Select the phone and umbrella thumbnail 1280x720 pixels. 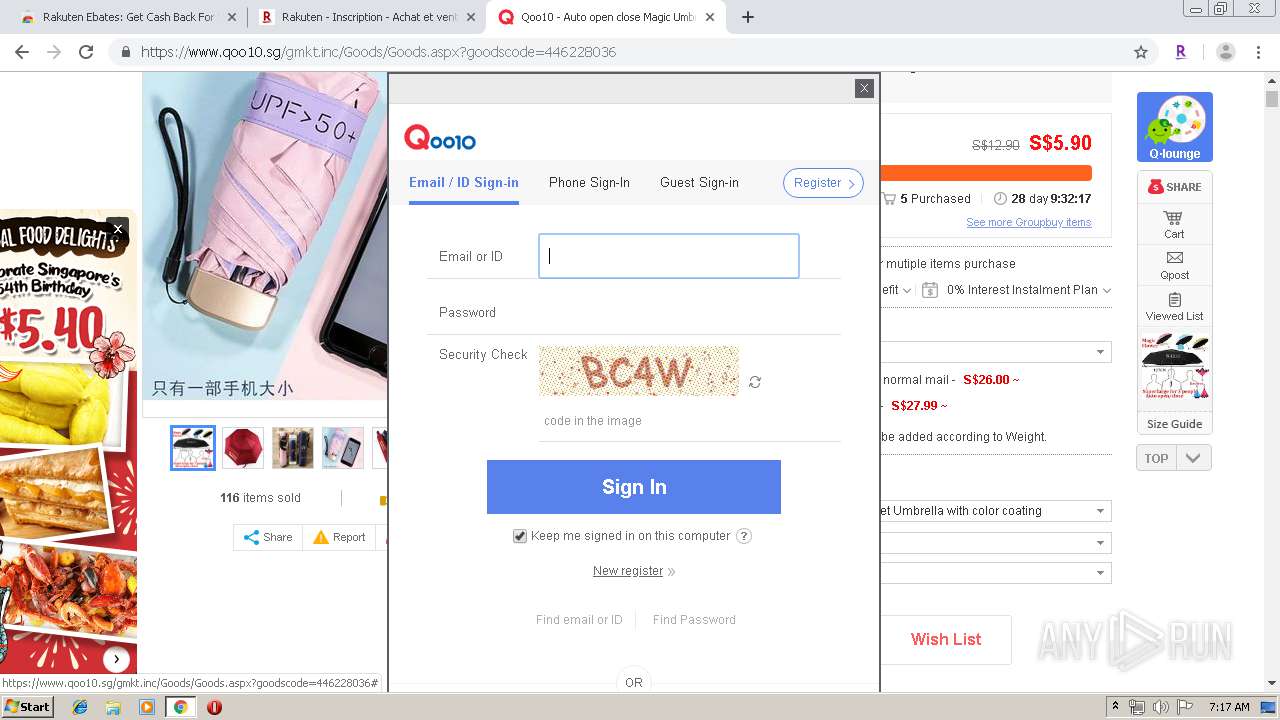(343, 448)
